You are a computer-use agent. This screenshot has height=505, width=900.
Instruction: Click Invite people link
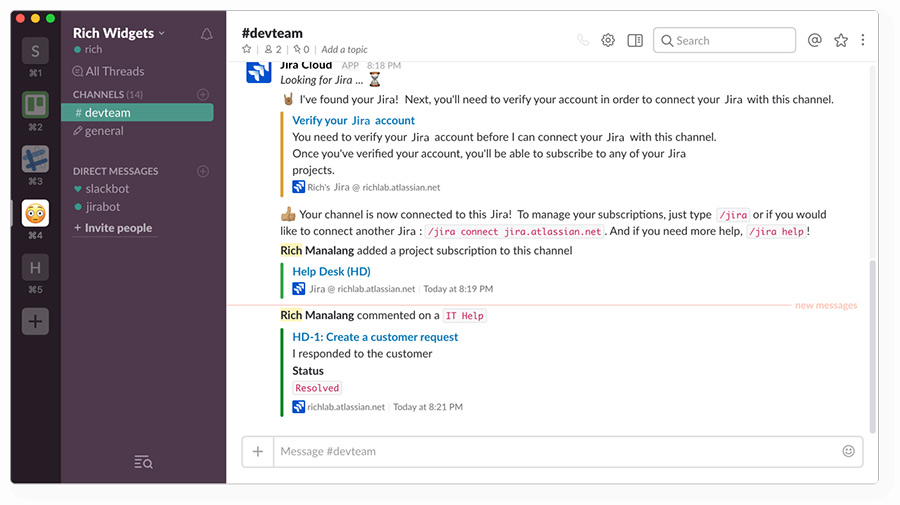tap(113, 228)
